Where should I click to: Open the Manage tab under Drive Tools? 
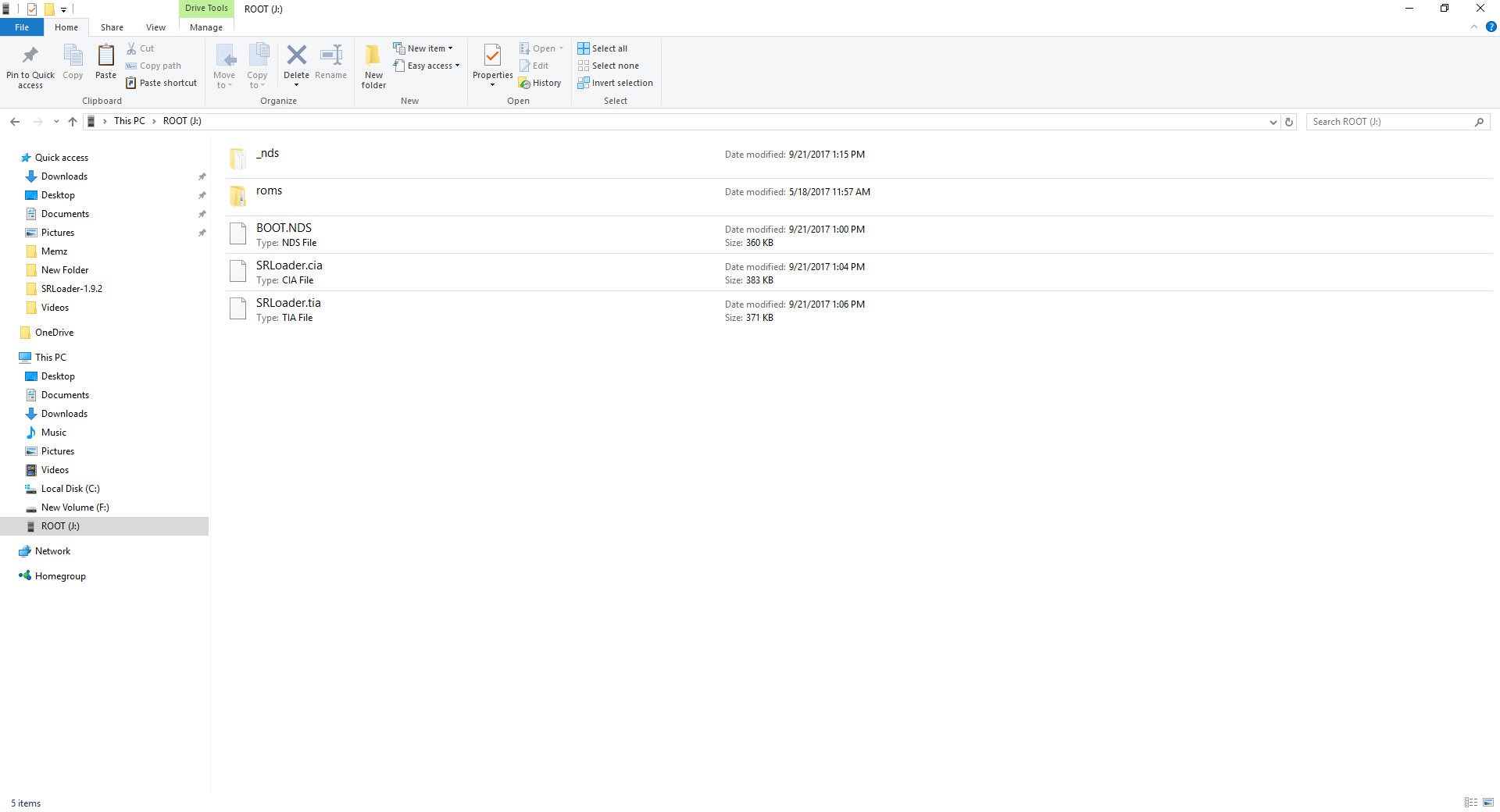point(205,27)
